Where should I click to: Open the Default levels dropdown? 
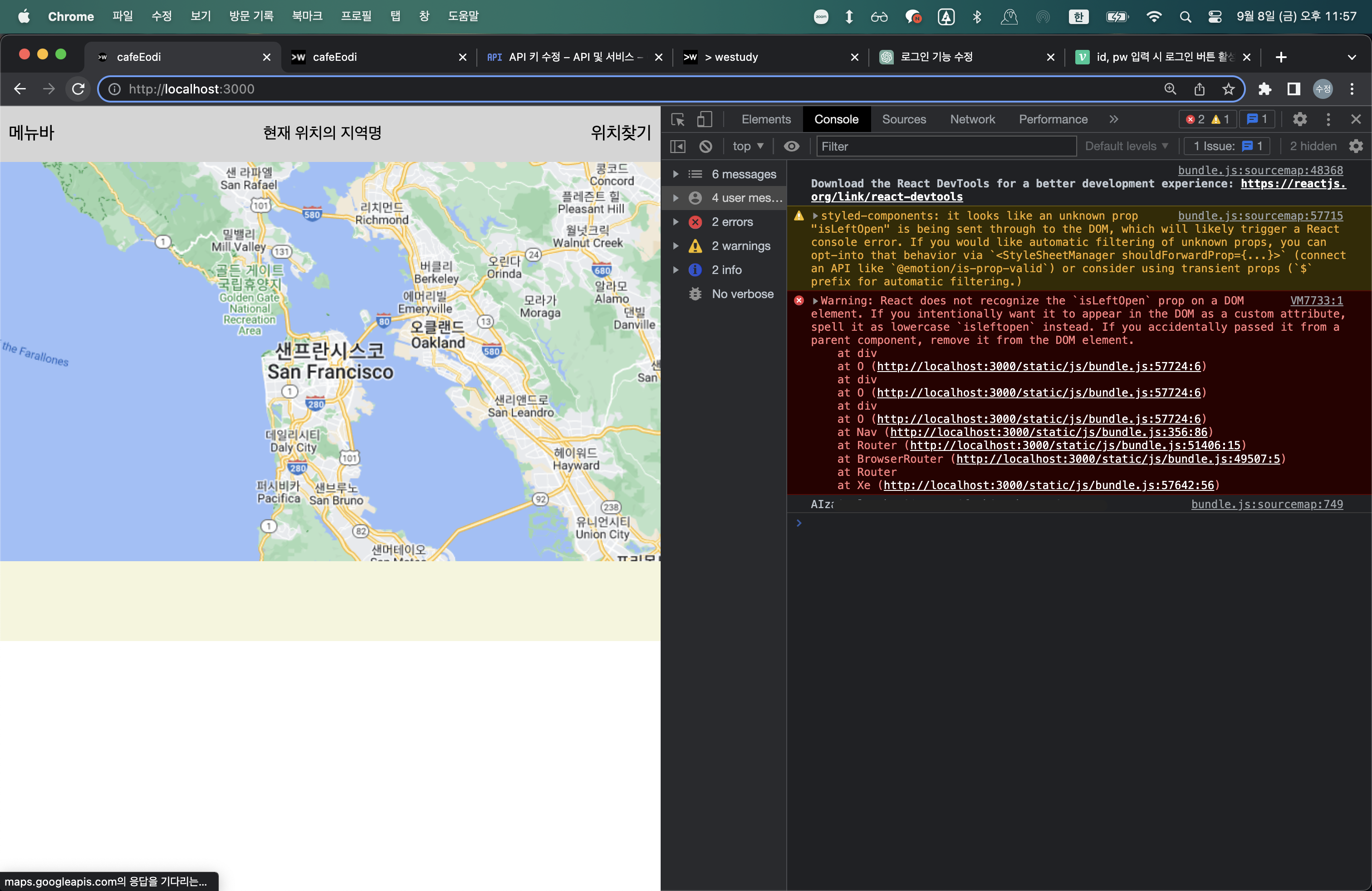coord(1127,147)
